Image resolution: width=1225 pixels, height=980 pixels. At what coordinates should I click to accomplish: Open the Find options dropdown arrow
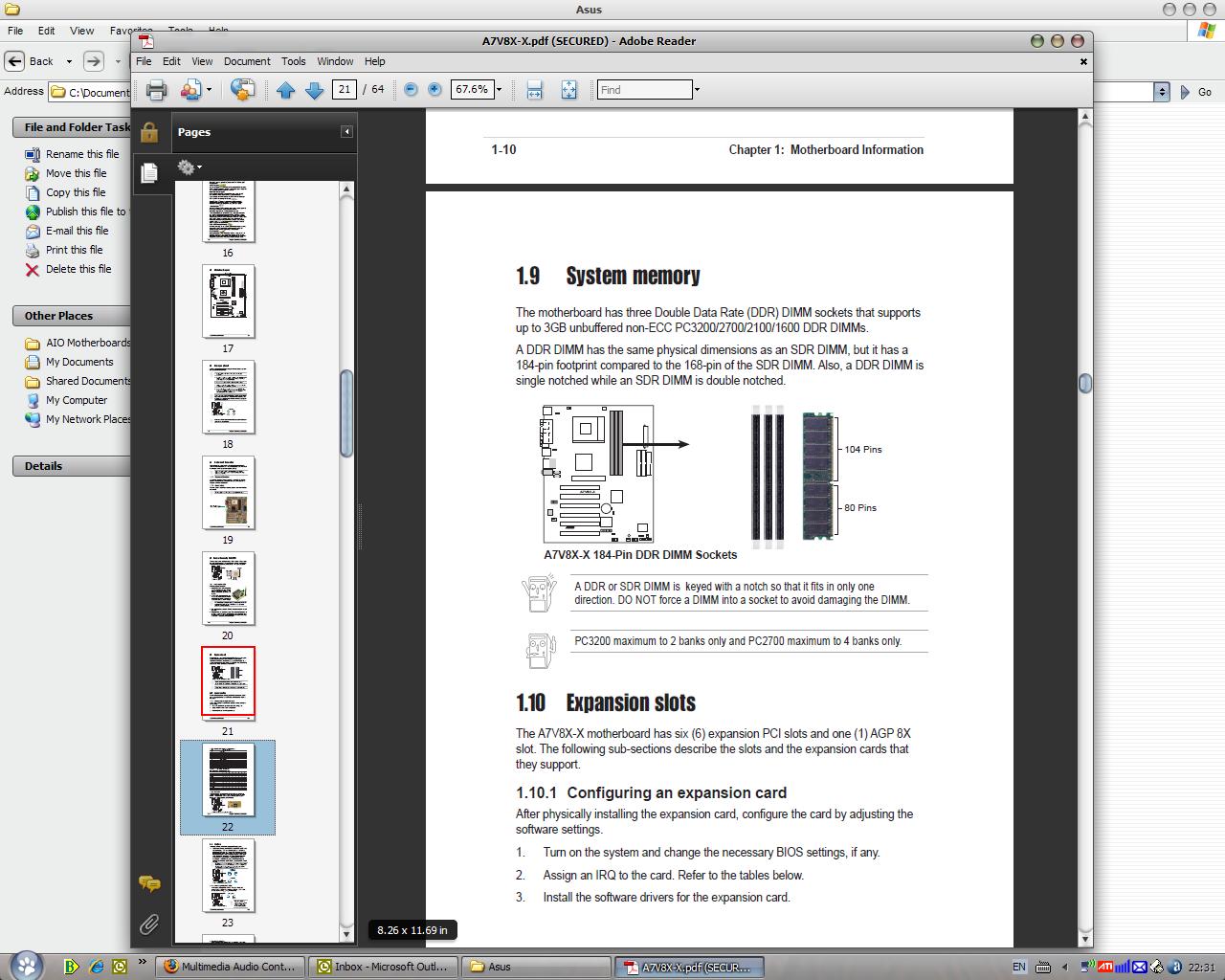(x=697, y=90)
